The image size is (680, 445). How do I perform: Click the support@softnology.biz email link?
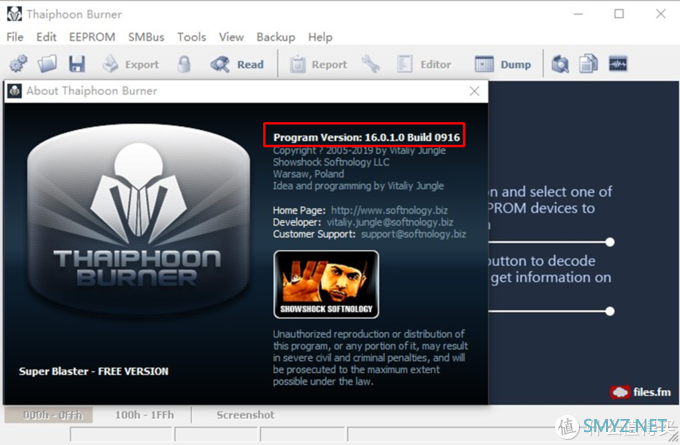pyautogui.click(x=414, y=234)
